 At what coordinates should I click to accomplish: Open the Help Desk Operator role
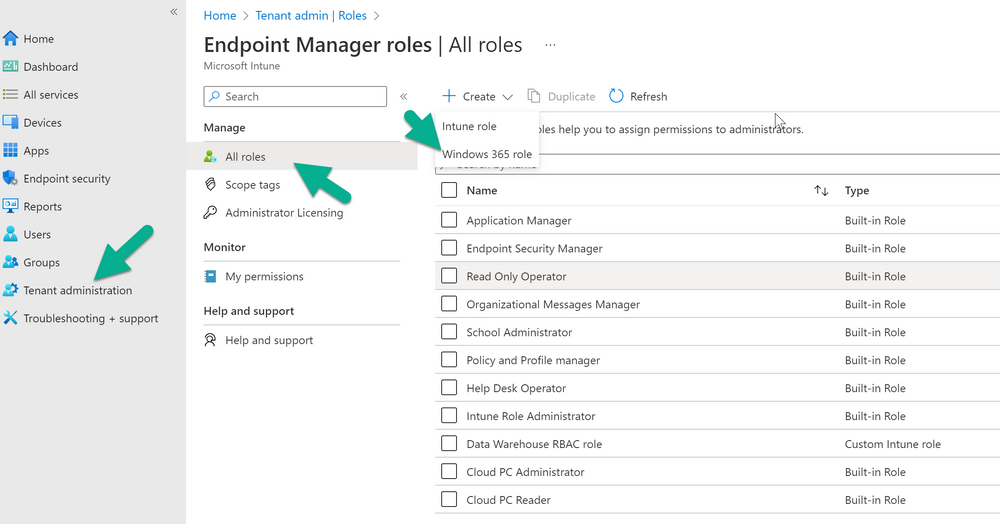click(x=516, y=388)
